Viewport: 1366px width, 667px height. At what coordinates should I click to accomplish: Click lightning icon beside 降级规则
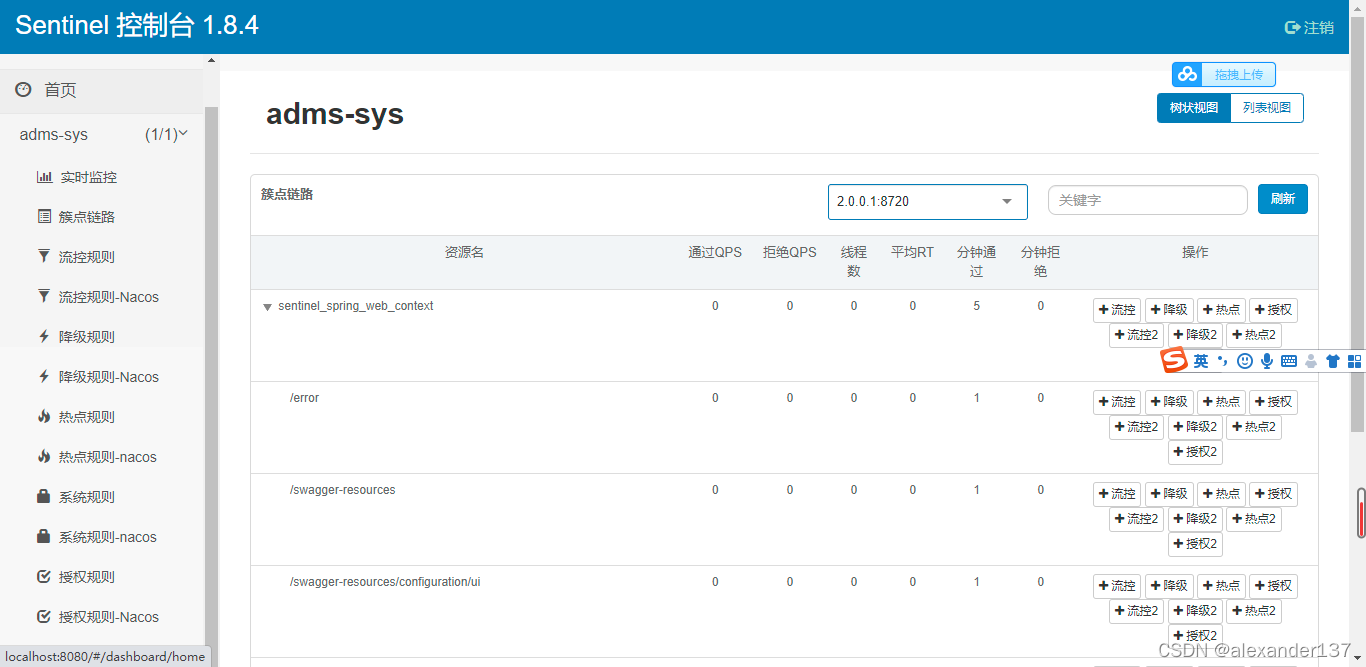(x=43, y=336)
